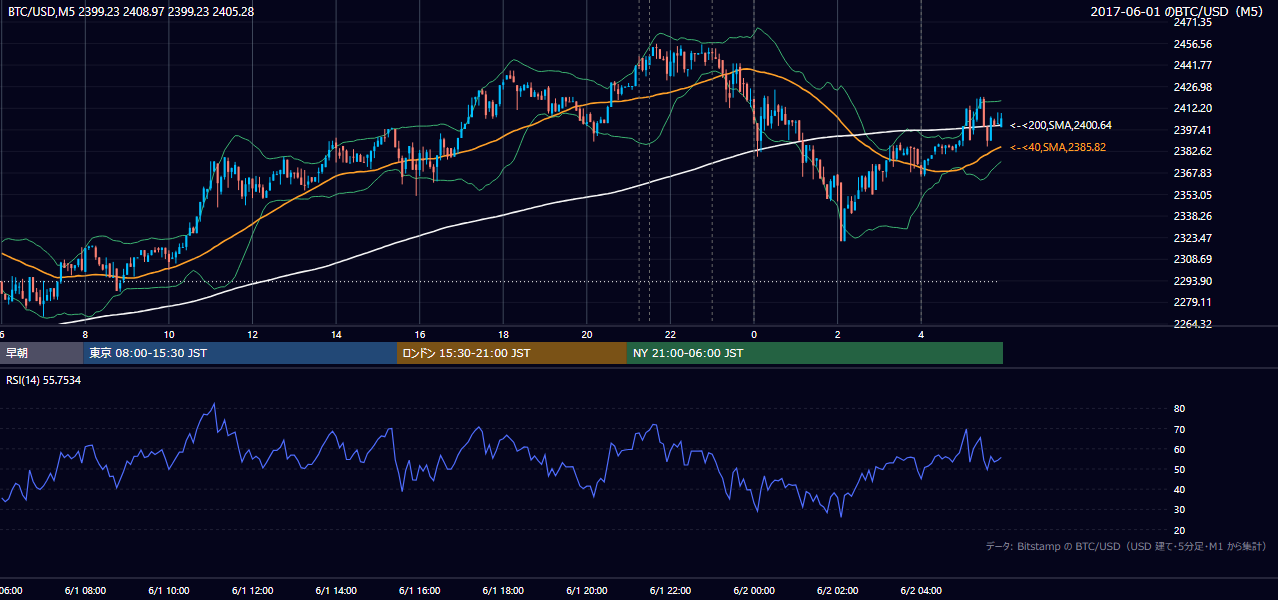1278x600 pixels.
Task: Click hour label 18 under price chart
Action: coord(504,334)
